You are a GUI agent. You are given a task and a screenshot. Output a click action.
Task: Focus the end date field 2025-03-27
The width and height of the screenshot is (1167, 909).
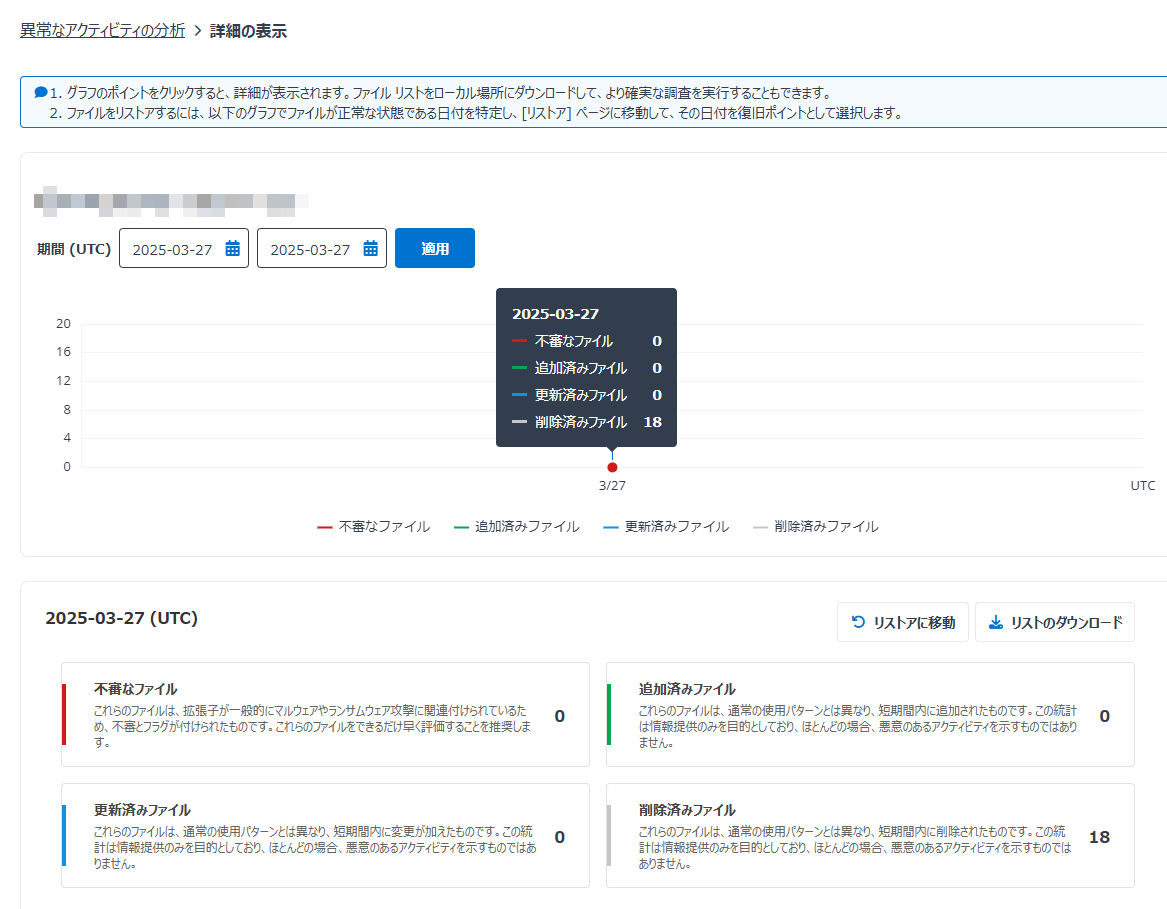(322, 248)
